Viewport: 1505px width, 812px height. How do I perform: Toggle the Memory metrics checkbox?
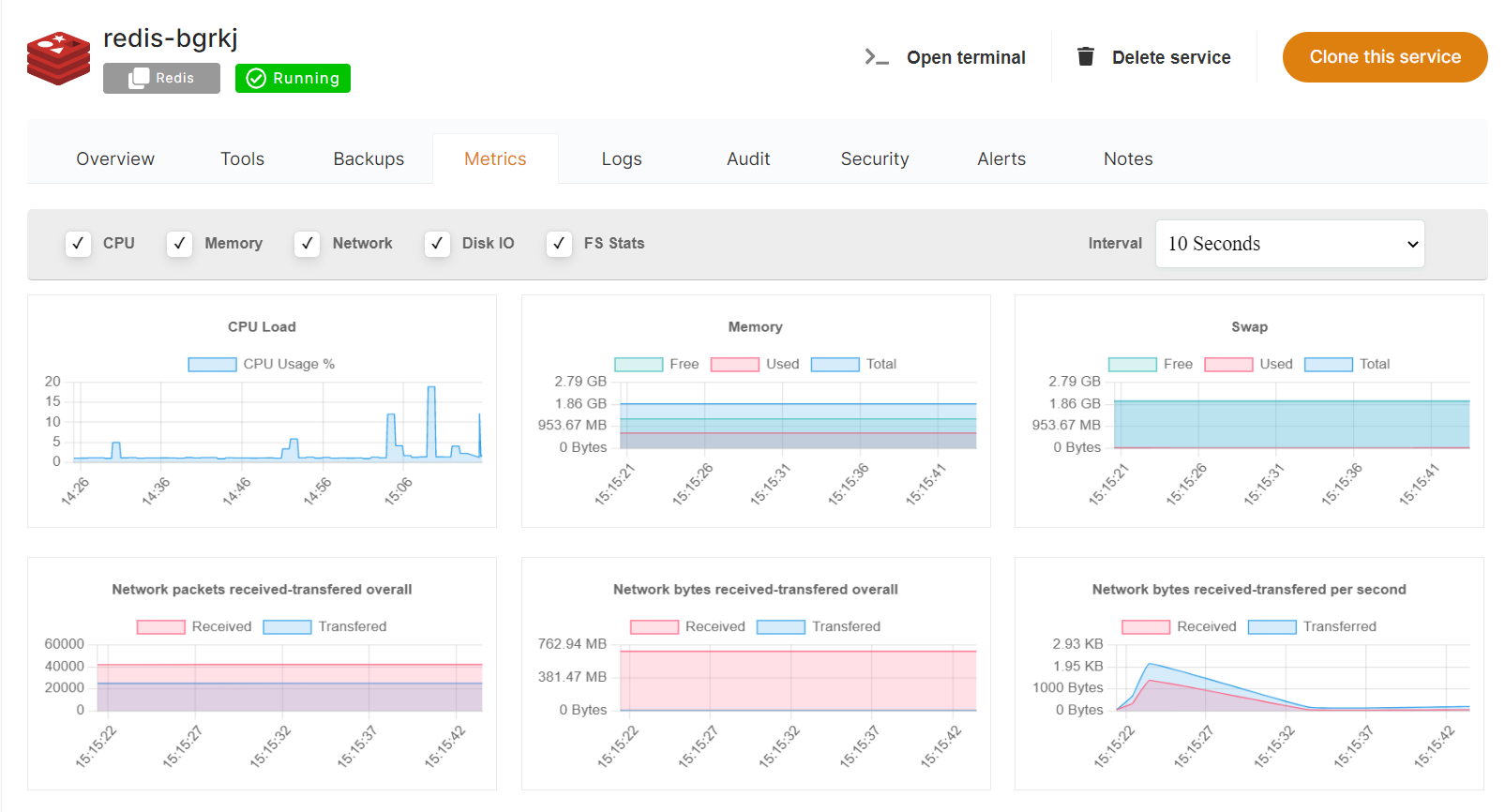coord(179,244)
